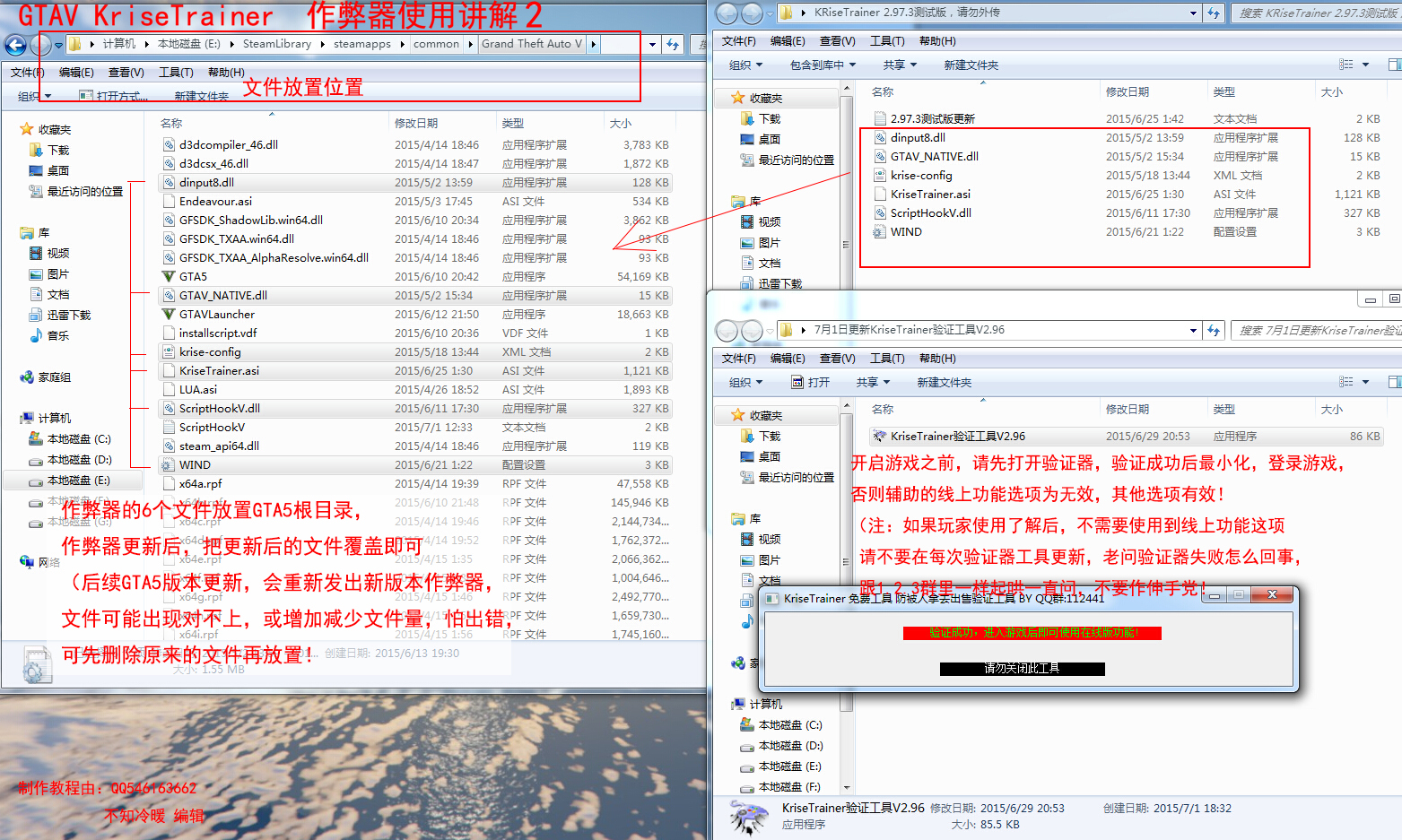The height and width of the screenshot is (840, 1402).
Task: Expand the address bar dropdown in KRiseTrainer 2.97.3 window
Action: coord(1193,13)
